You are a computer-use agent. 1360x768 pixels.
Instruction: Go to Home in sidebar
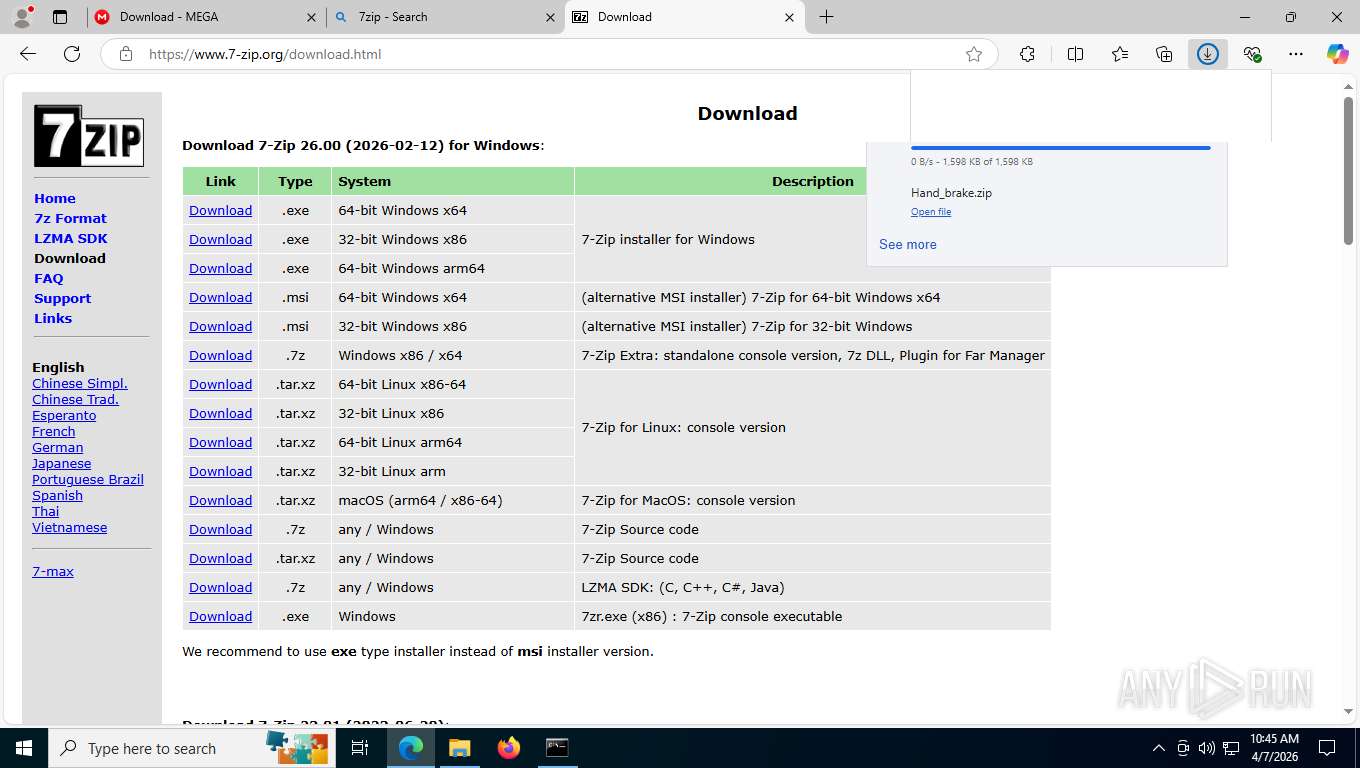click(x=55, y=198)
